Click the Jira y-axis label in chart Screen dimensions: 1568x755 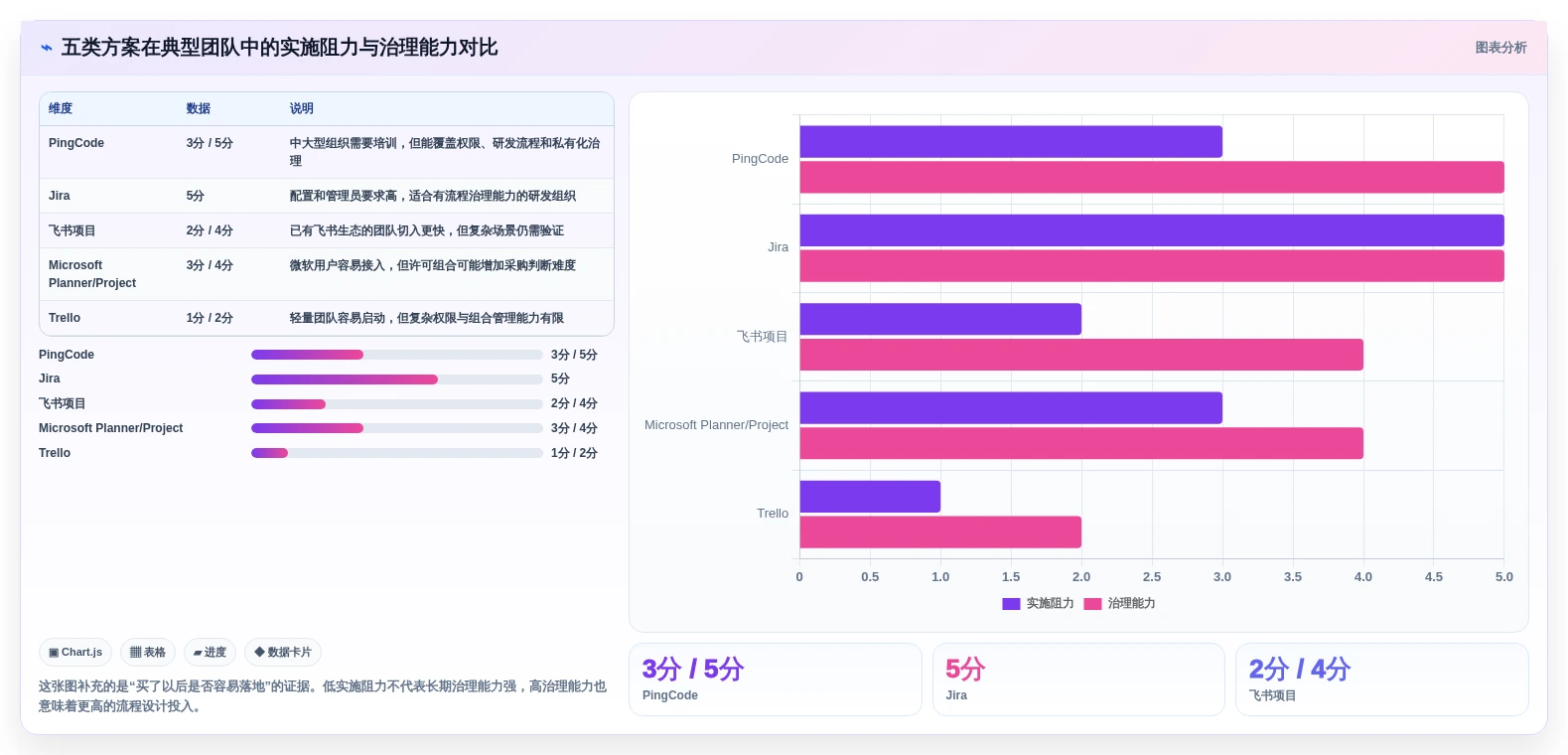click(779, 247)
